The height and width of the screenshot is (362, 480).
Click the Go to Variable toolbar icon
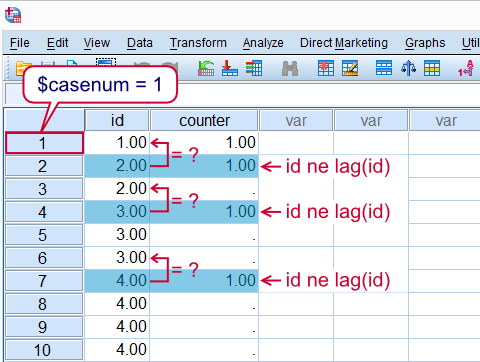click(230, 68)
